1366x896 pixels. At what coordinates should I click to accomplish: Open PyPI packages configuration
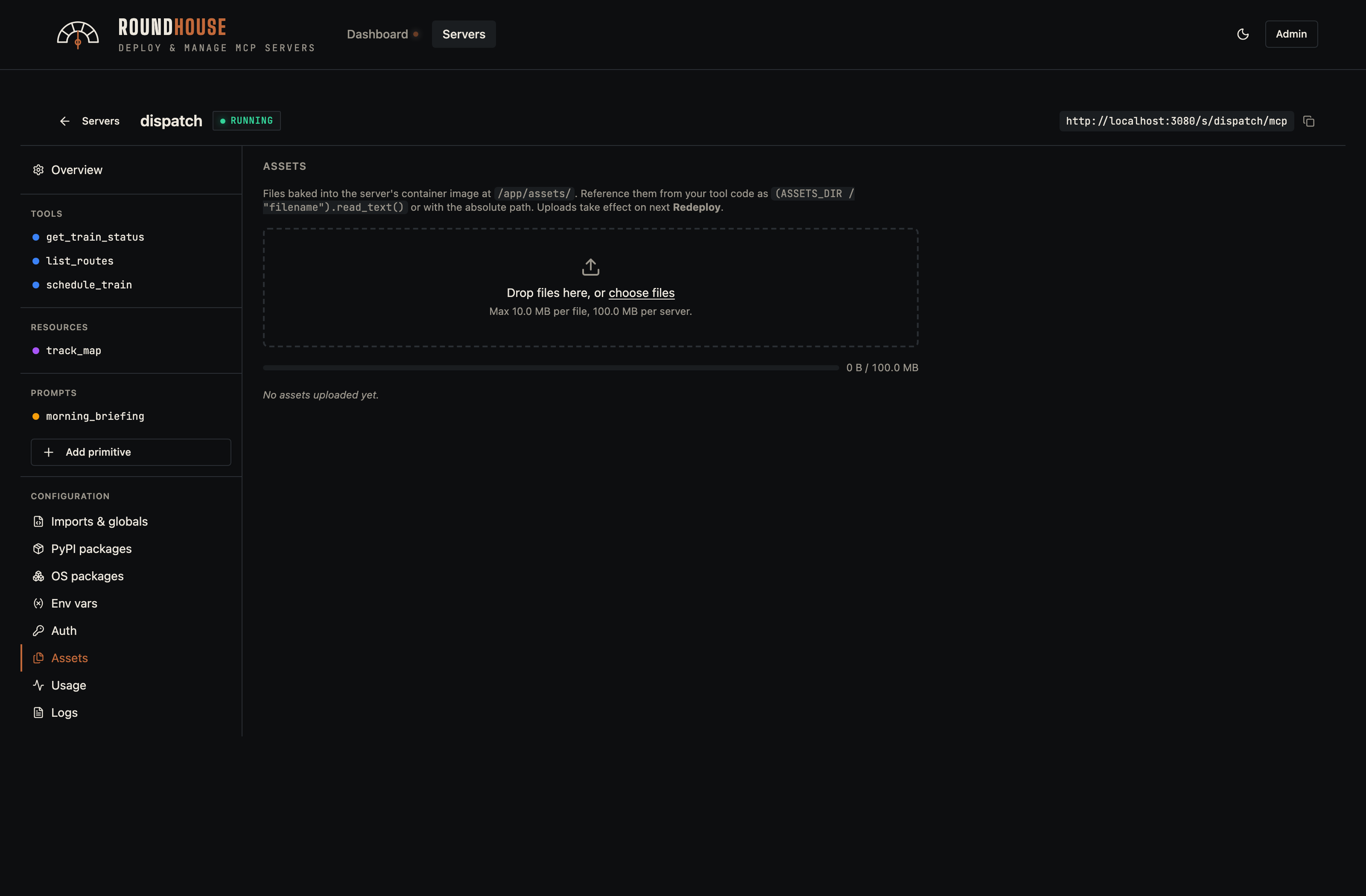click(x=131, y=549)
